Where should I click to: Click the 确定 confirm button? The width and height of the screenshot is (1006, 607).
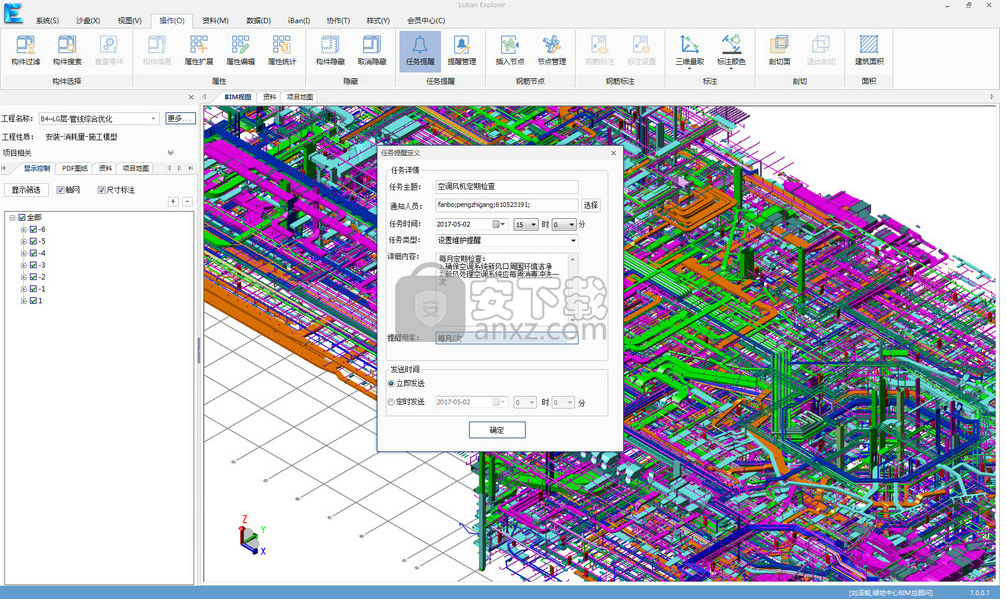coord(497,430)
